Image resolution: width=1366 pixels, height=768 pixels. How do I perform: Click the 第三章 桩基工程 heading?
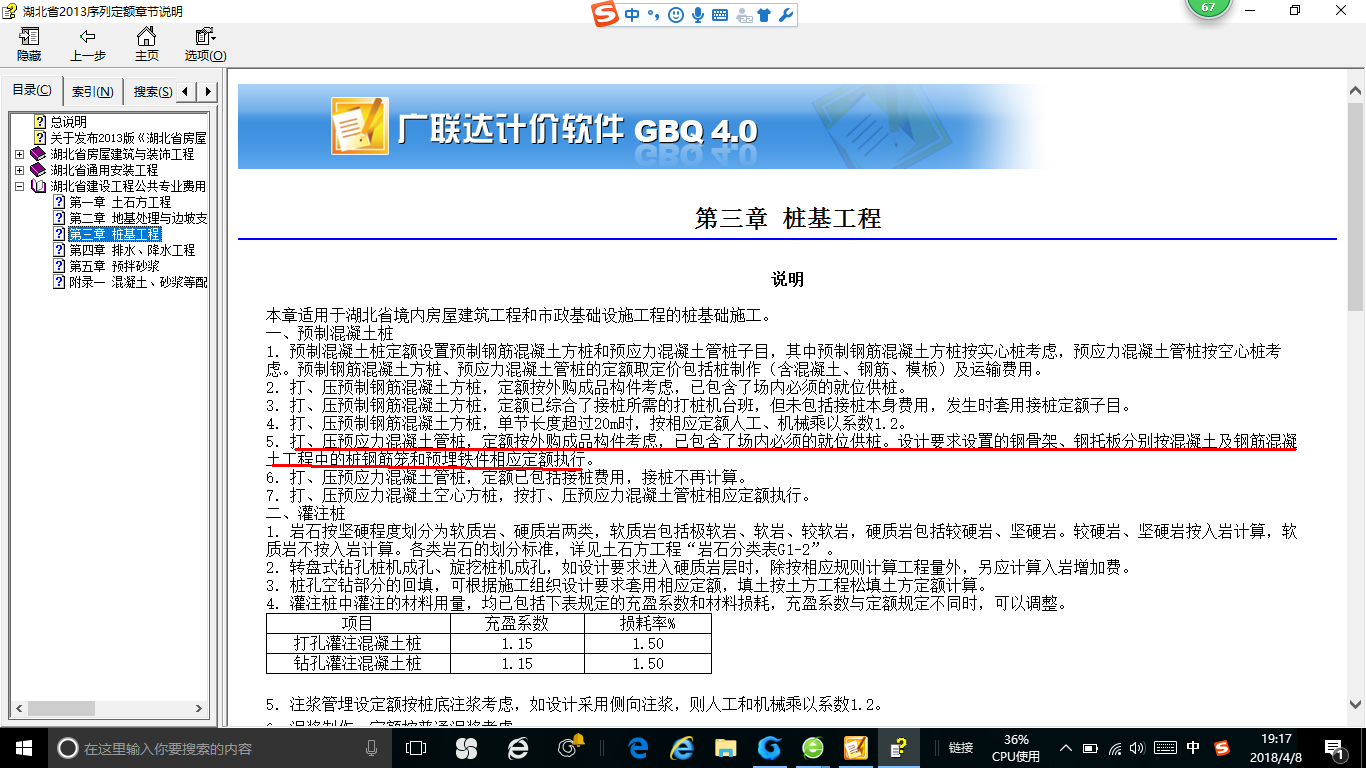(788, 218)
